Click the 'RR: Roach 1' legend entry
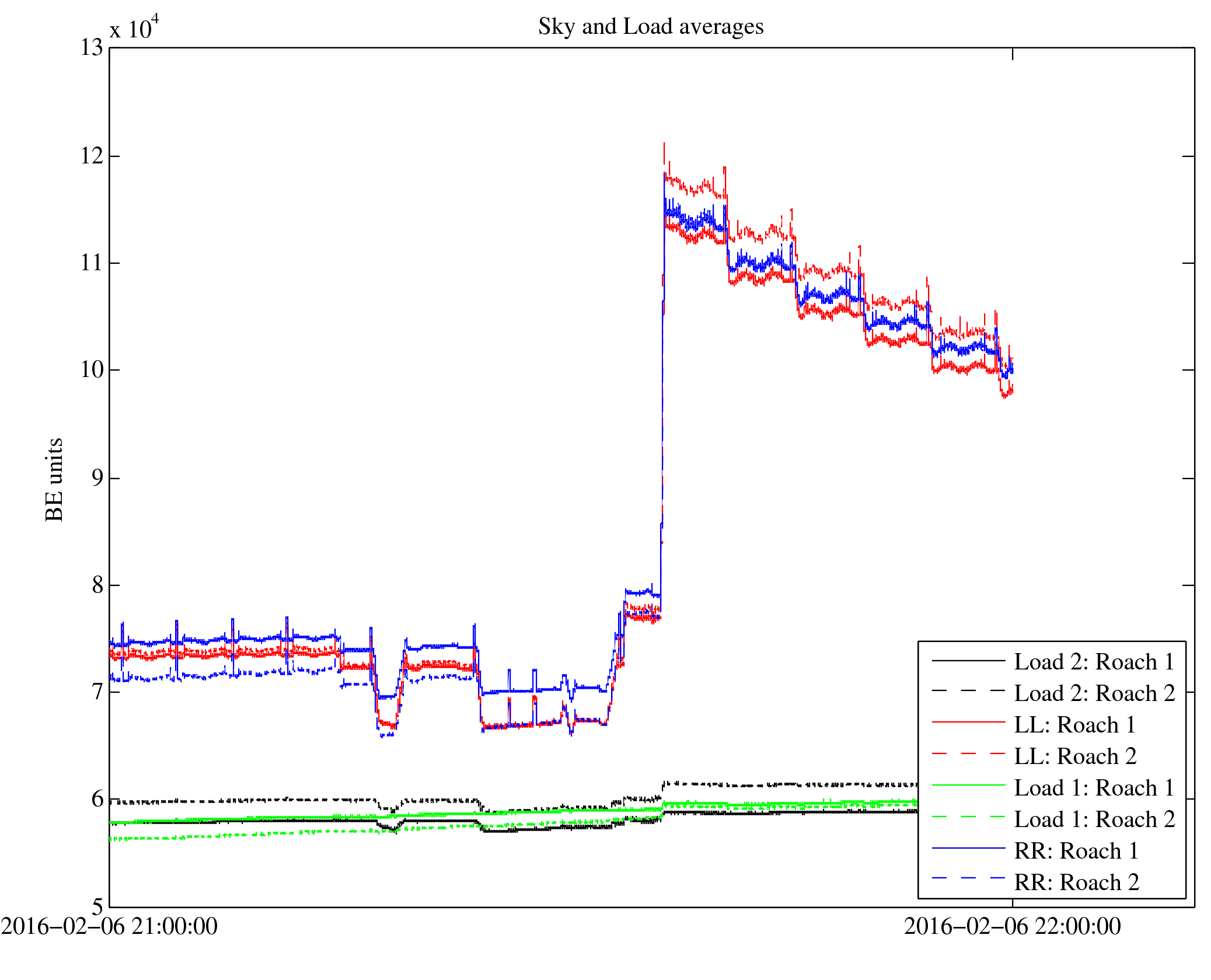Image resolution: width=1211 pixels, height=980 pixels. click(x=1076, y=851)
